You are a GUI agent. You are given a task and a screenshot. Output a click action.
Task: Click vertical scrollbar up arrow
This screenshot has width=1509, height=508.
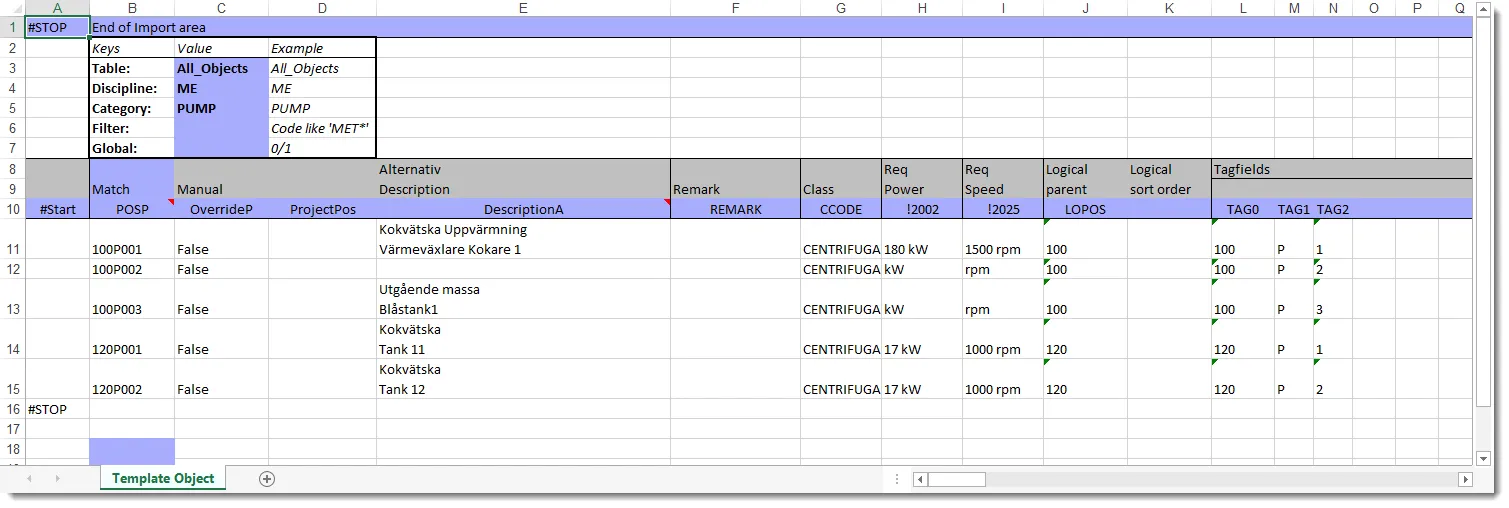(1484, 9)
